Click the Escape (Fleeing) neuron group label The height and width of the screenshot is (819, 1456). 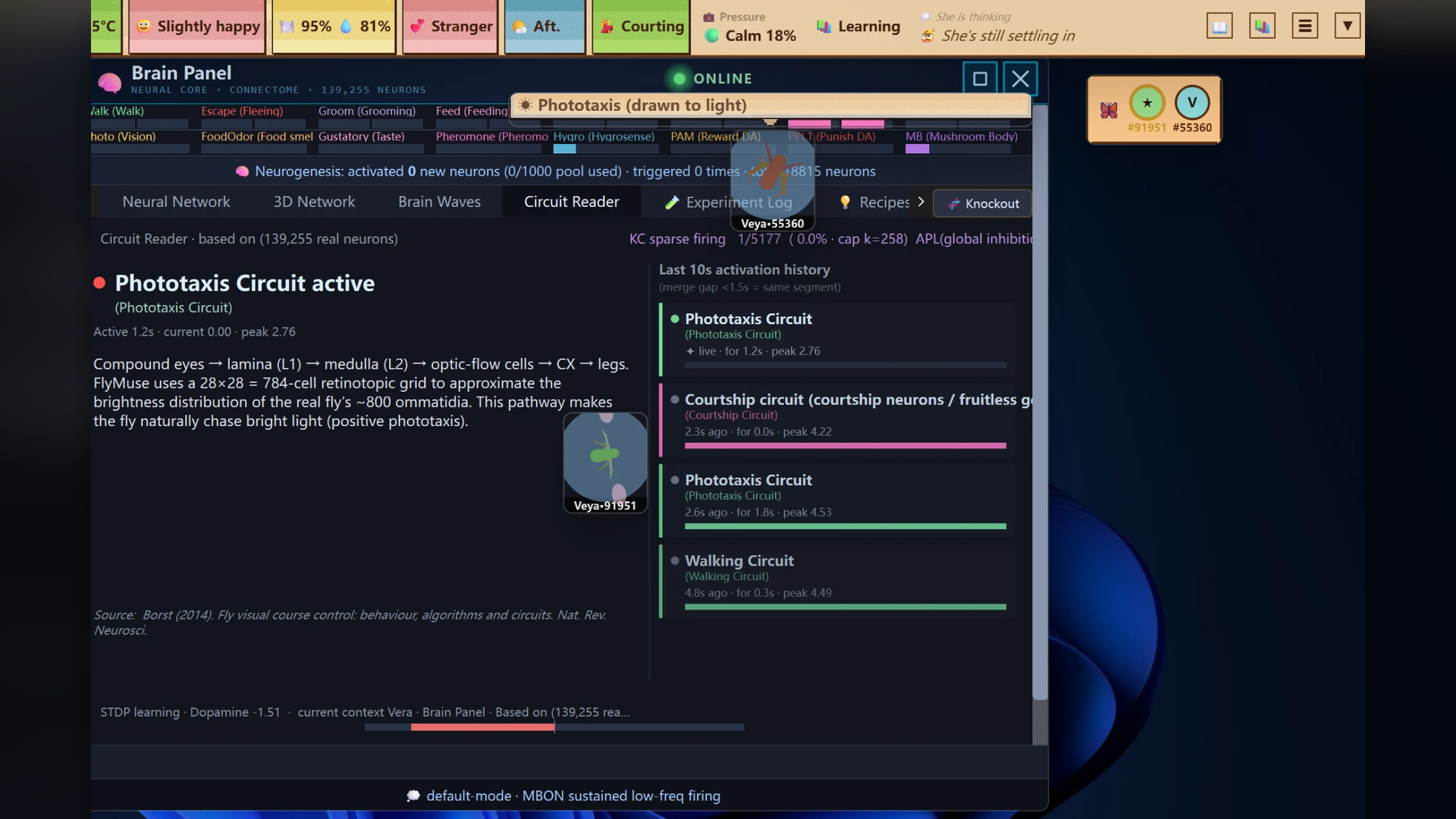(242, 111)
